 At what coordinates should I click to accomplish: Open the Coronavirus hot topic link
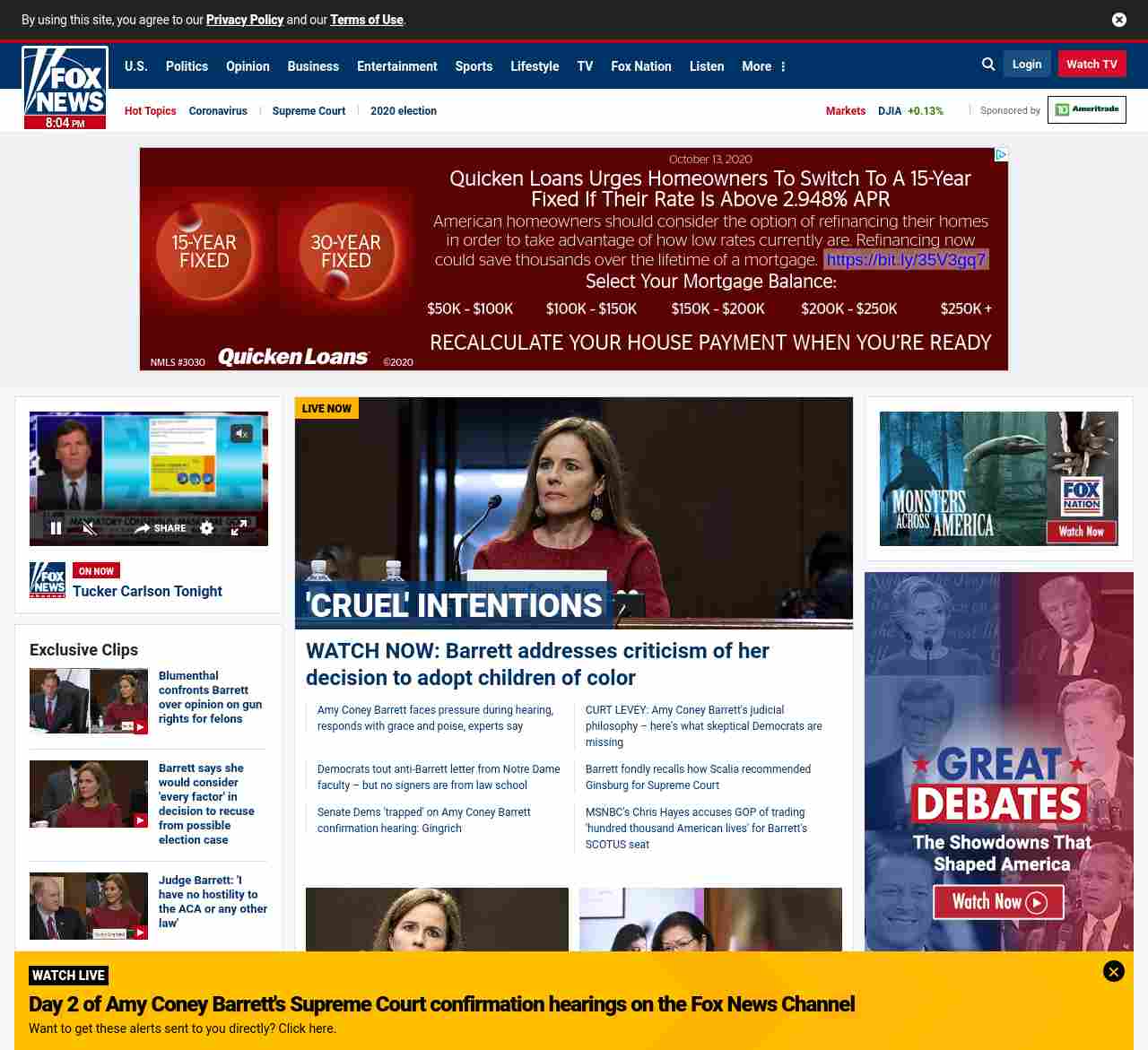tap(218, 111)
